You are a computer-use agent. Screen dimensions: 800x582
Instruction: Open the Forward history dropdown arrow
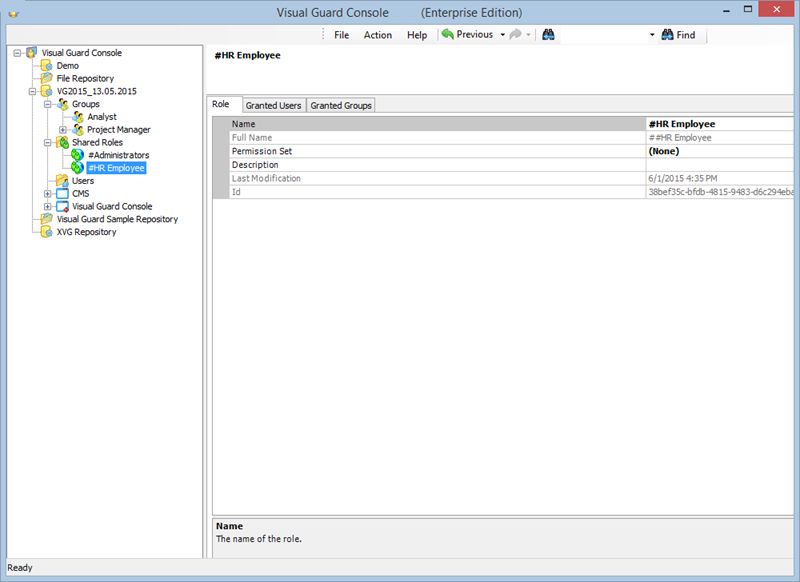coord(529,35)
